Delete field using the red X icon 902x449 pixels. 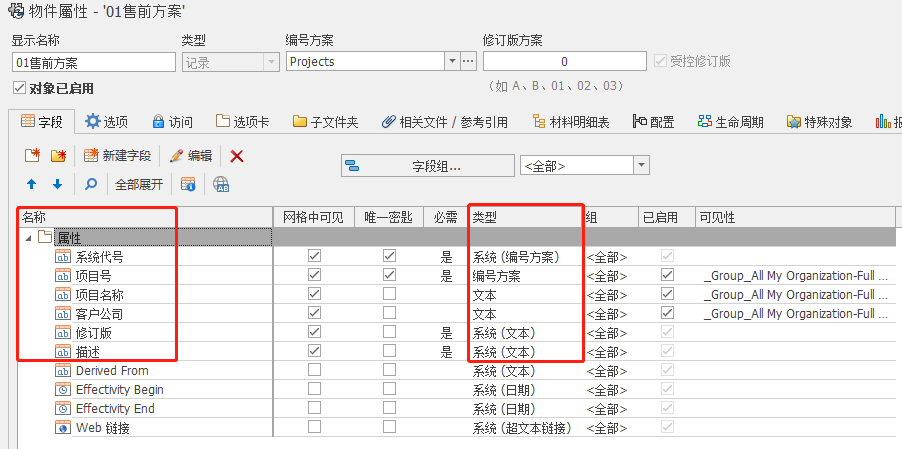pyautogui.click(x=237, y=155)
